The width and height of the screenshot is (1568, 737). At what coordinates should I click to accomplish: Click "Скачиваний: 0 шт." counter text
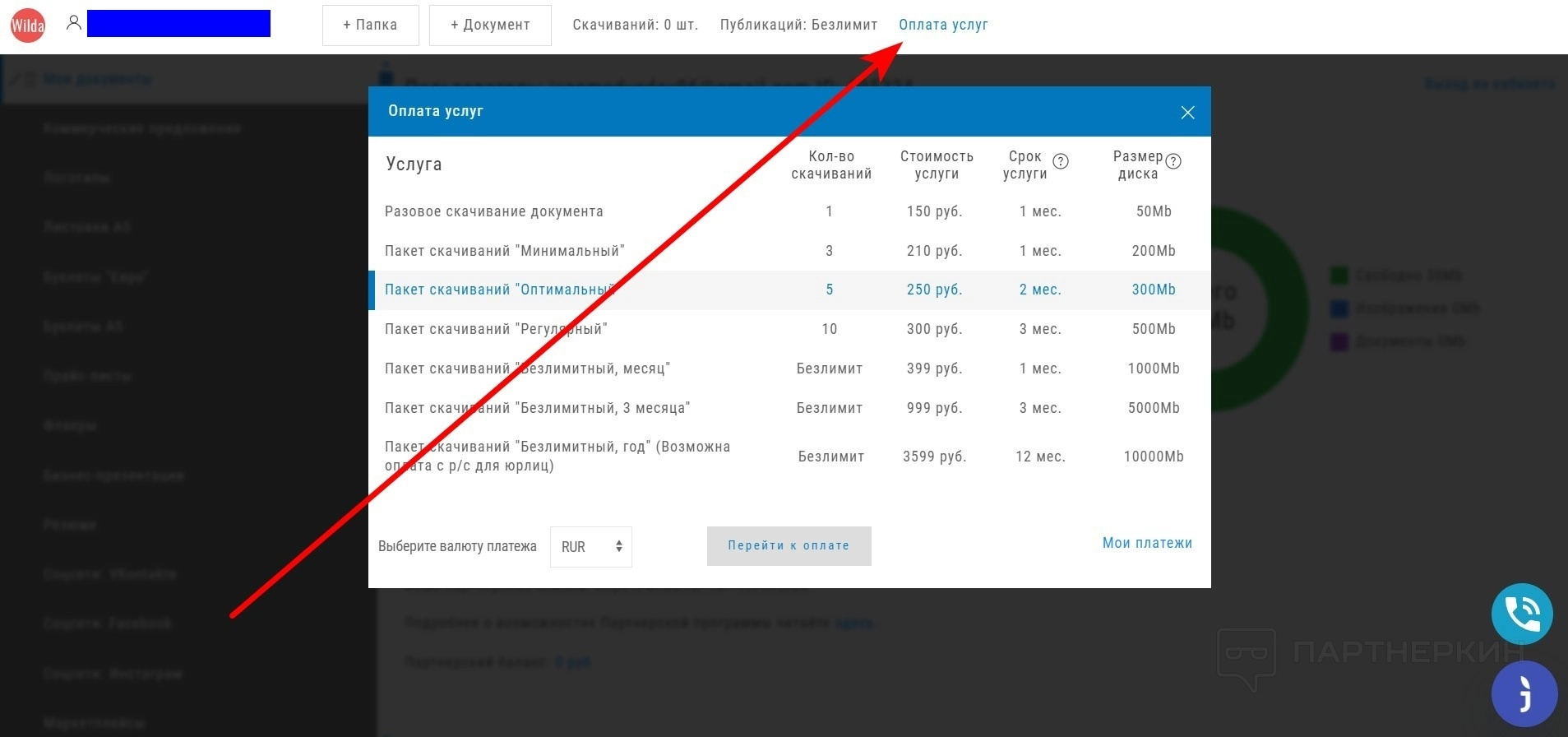click(636, 25)
